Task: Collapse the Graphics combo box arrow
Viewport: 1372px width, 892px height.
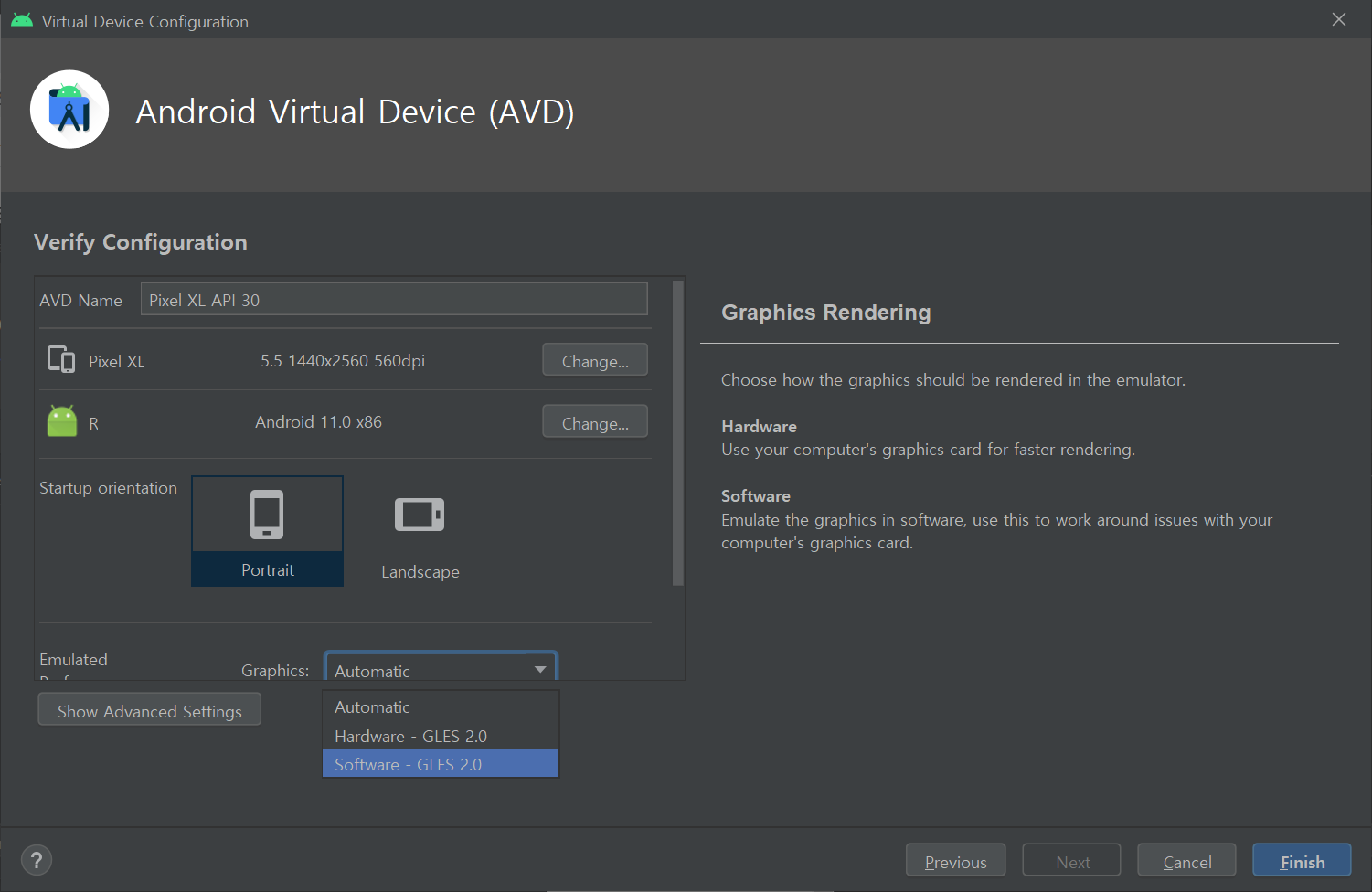Action: [x=540, y=670]
